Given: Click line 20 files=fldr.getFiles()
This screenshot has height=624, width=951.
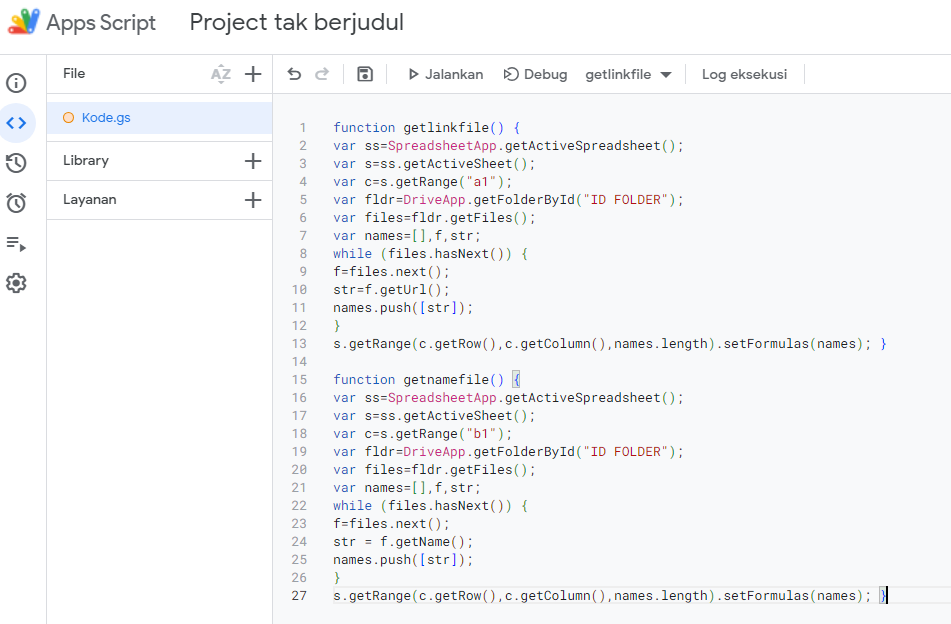Looking at the screenshot, I should pos(450,469).
